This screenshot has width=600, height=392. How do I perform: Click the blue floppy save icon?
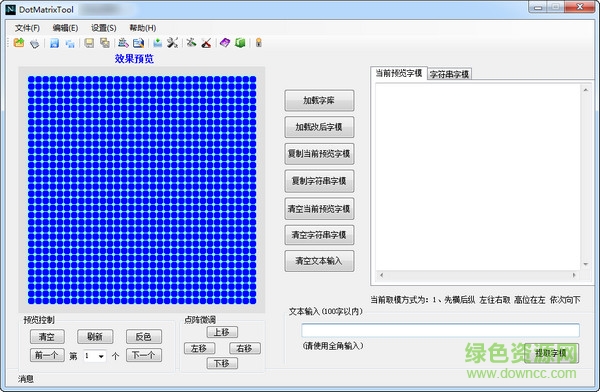54,43
